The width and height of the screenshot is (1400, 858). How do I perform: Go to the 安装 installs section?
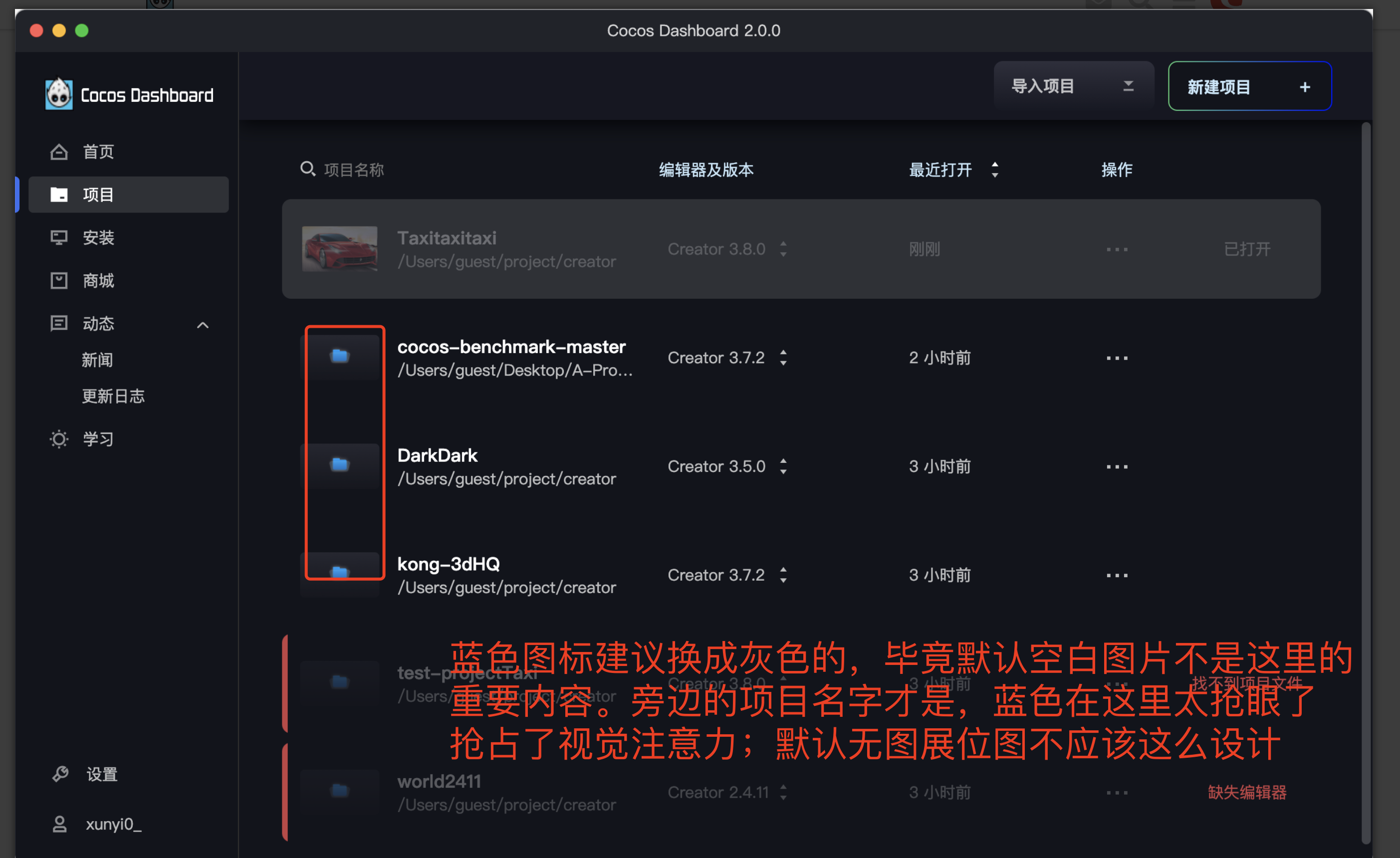coord(98,237)
